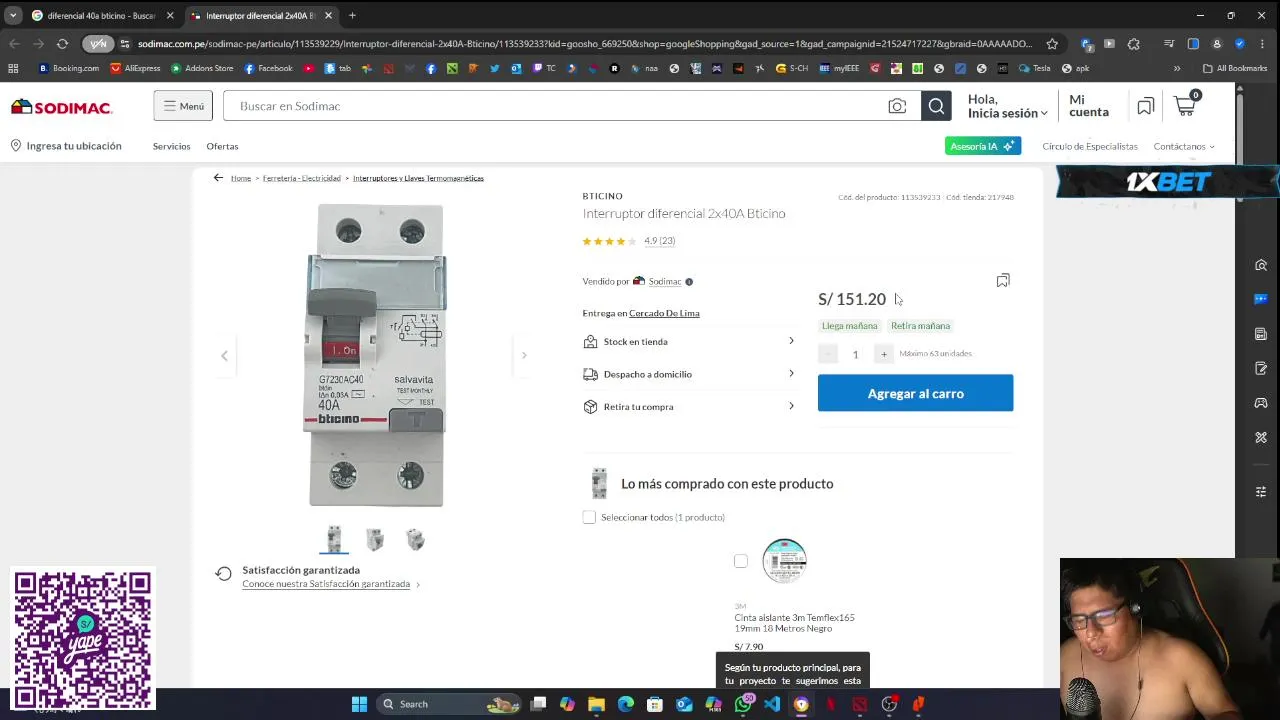Open the Windows Start menu
Viewport: 1280px width, 720px height.
[359, 704]
